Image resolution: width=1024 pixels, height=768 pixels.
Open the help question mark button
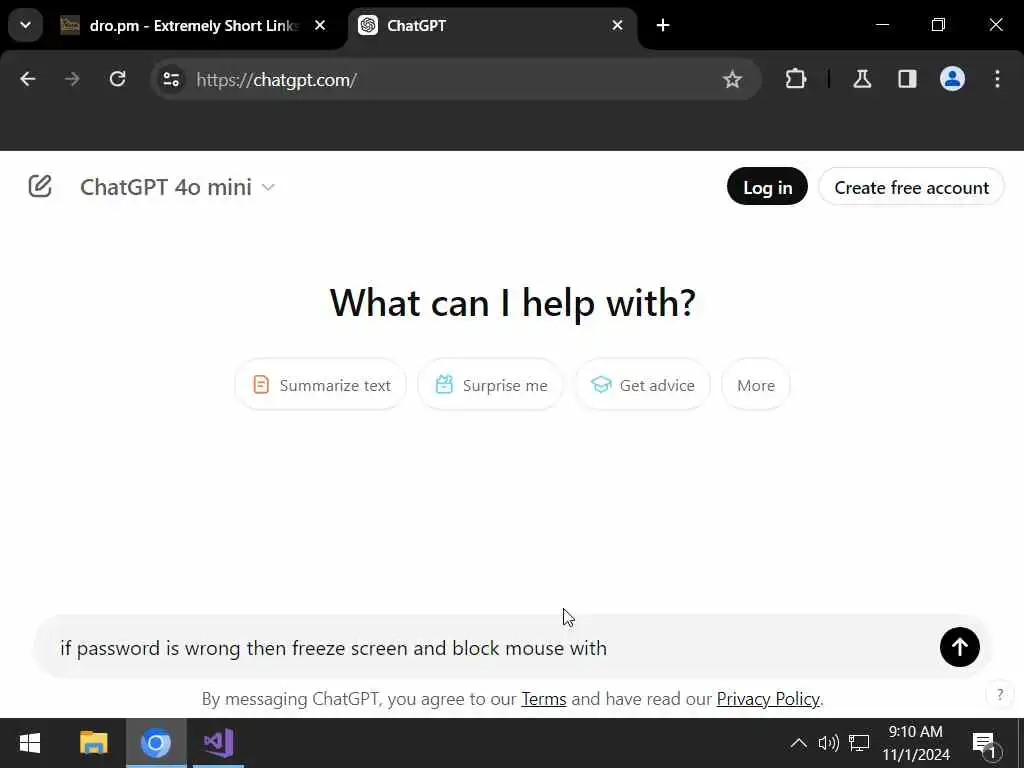(1000, 694)
